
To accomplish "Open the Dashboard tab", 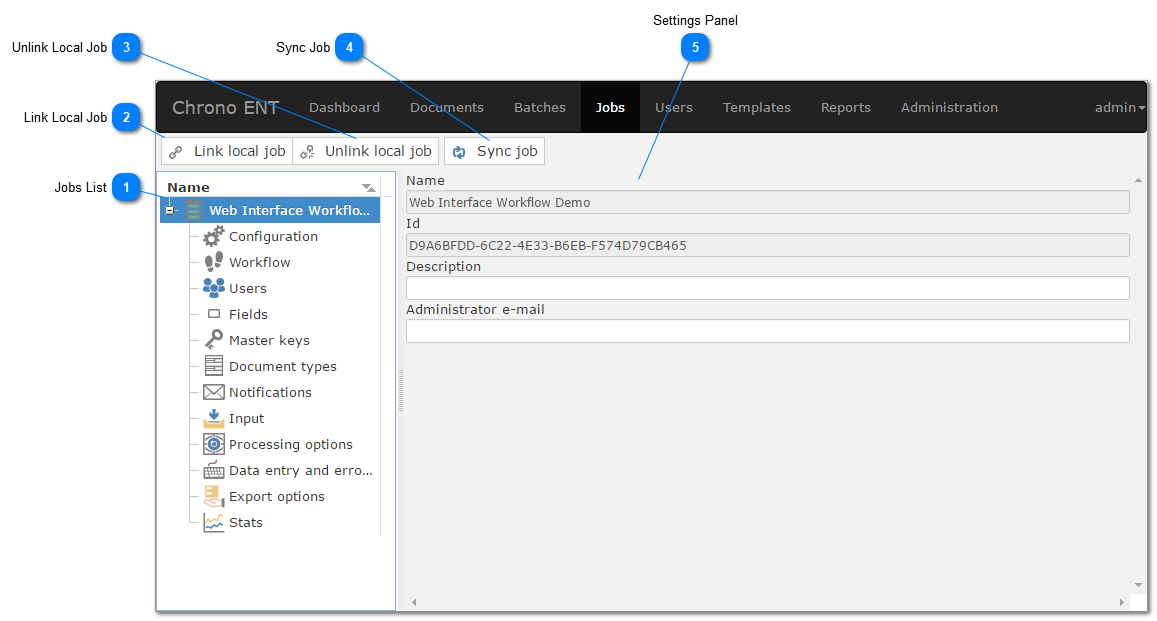I will pyautogui.click(x=345, y=108).
